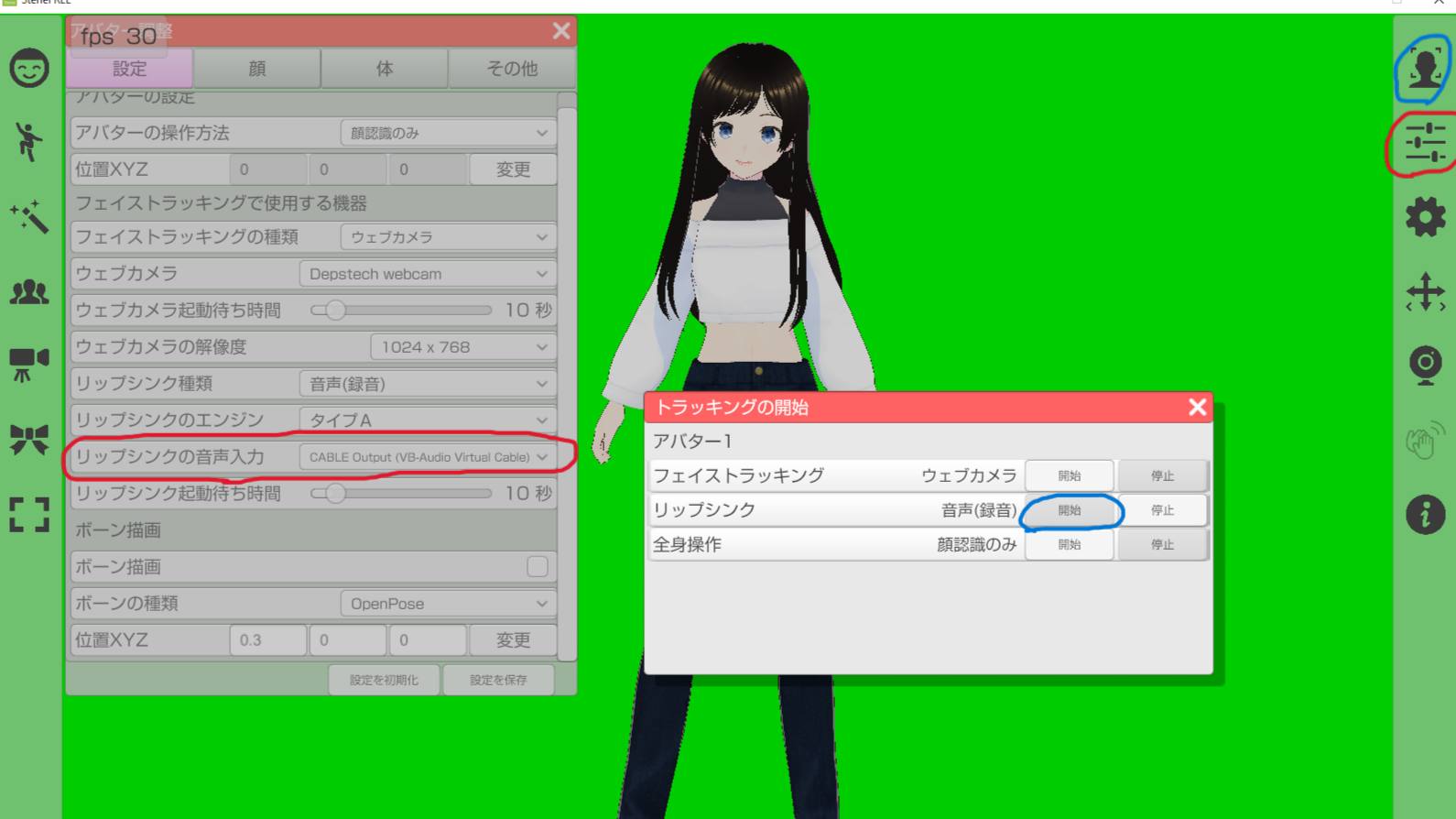Open the sliders avatar adjustment icon
The height and width of the screenshot is (819, 1456).
(x=1425, y=143)
